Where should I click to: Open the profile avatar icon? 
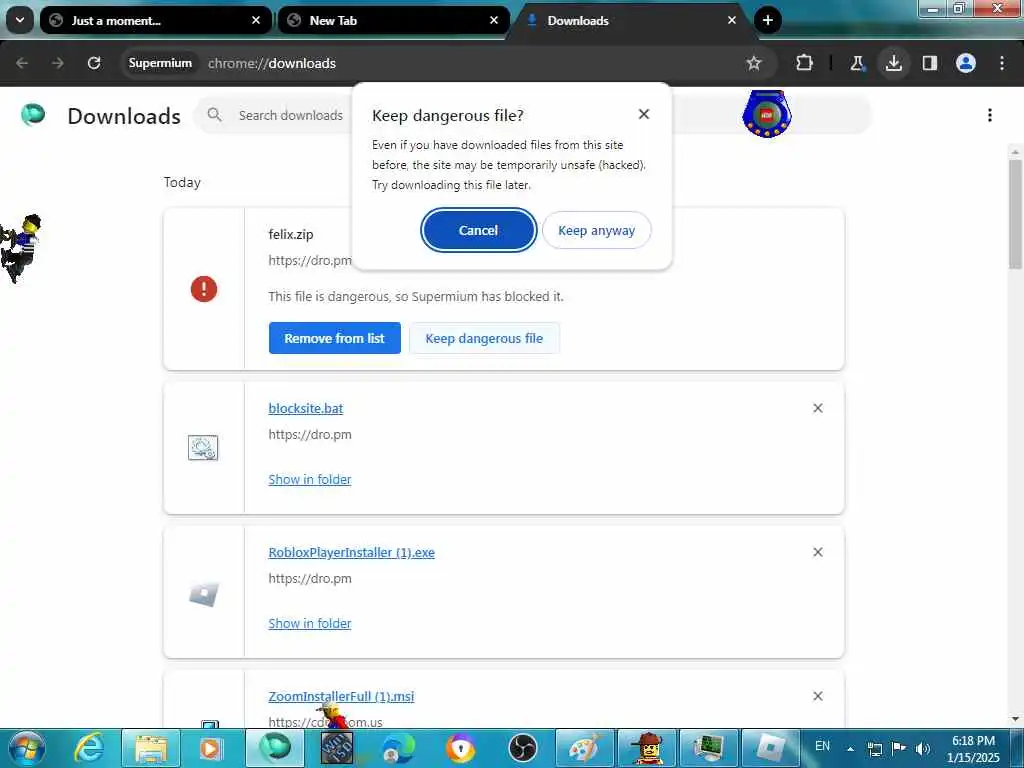[966, 63]
